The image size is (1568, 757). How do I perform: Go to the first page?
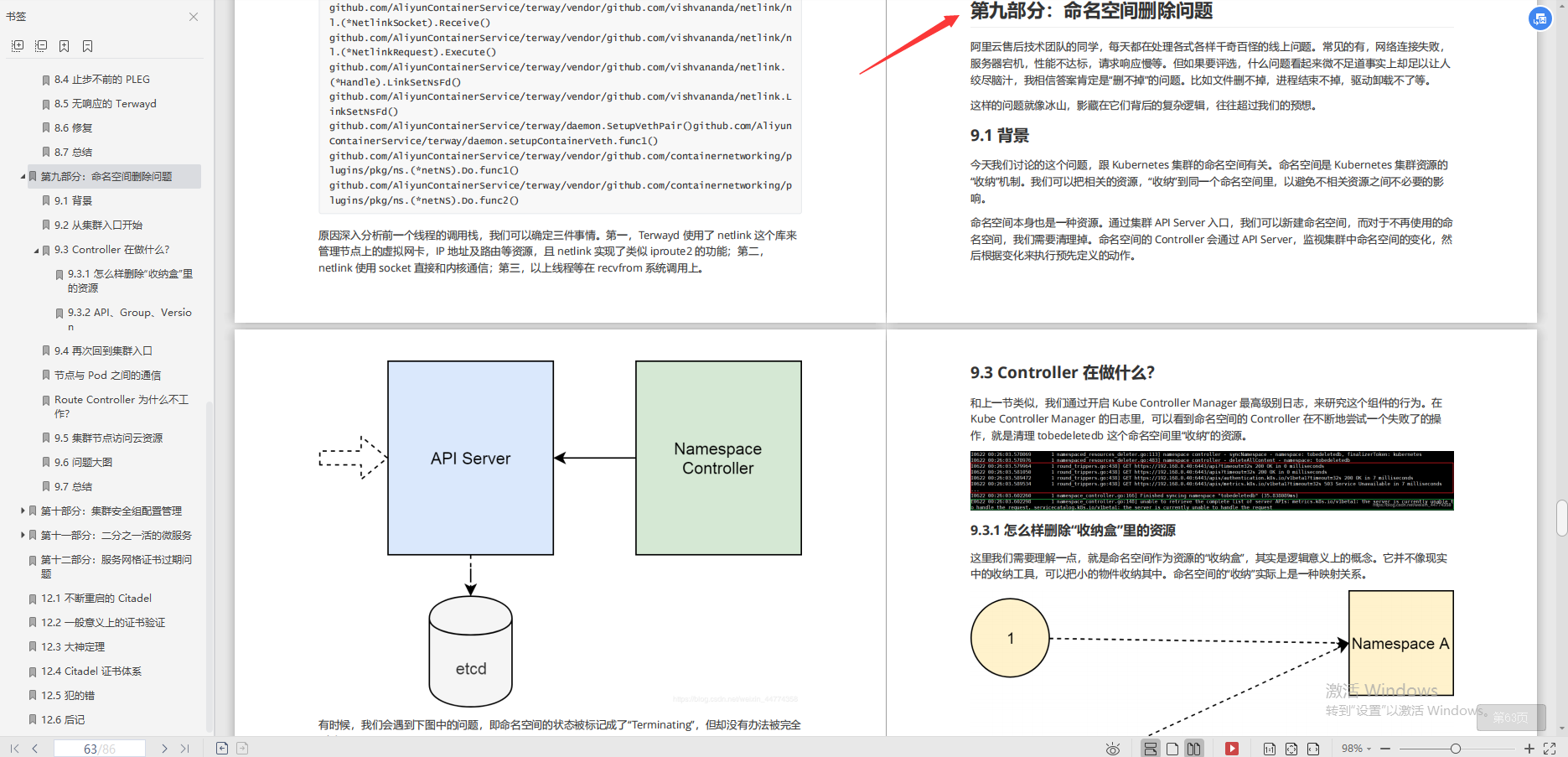[x=14, y=749]
